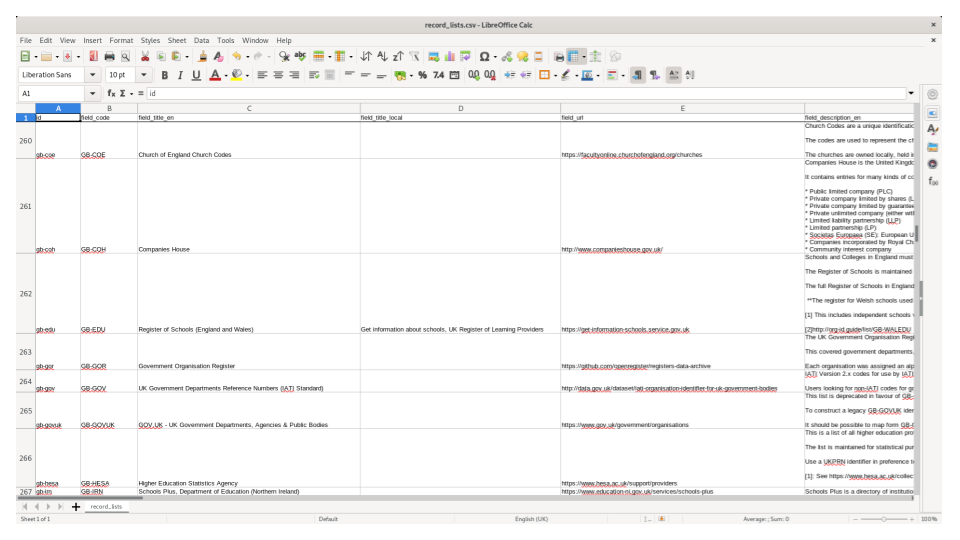The width and height of the screenshot is (960, 540).
Task: Select the record_lists sheet tab
Action: [x=107, y=506]
